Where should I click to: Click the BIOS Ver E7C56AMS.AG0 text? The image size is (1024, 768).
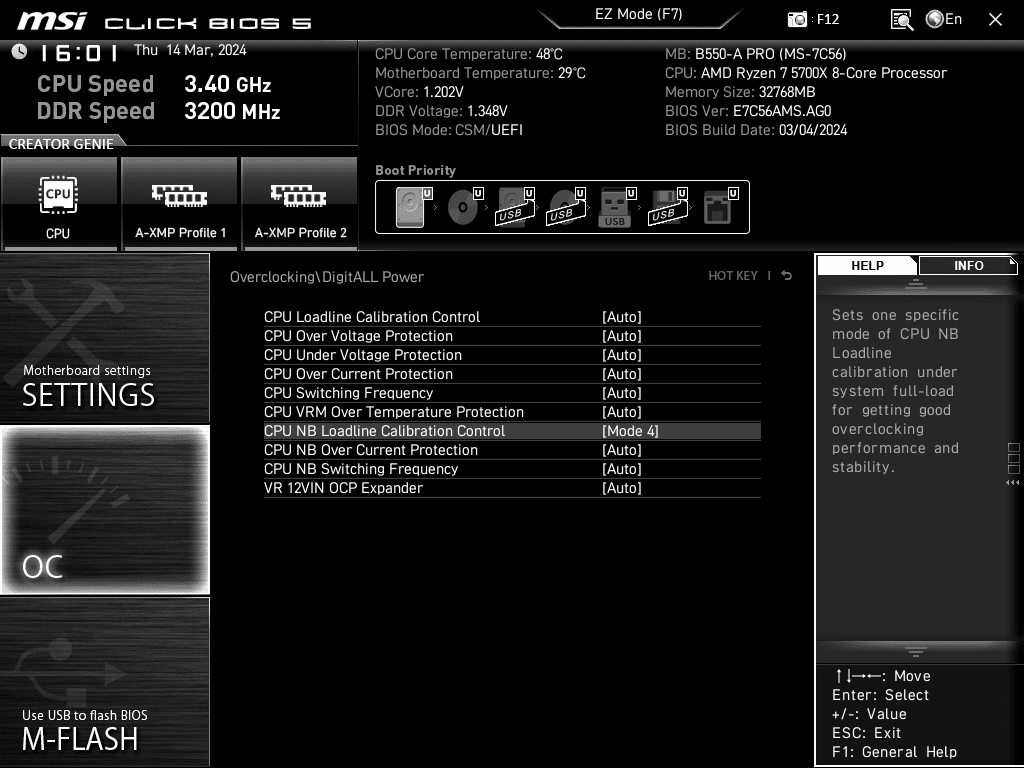tap(748, 111)
